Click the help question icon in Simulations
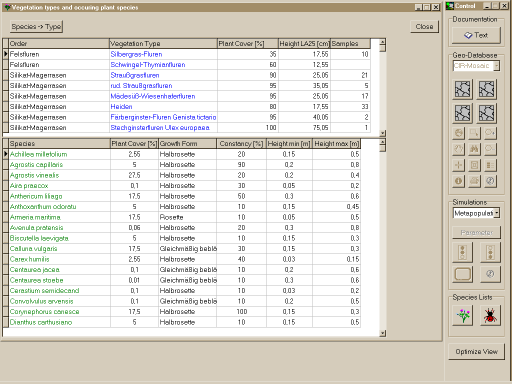This screenshot has height=384, width=512. [x=490, y=274]
